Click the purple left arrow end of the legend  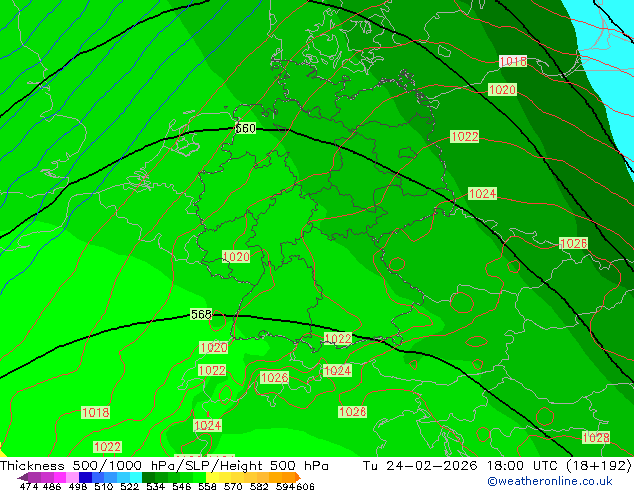click(23, 477)
